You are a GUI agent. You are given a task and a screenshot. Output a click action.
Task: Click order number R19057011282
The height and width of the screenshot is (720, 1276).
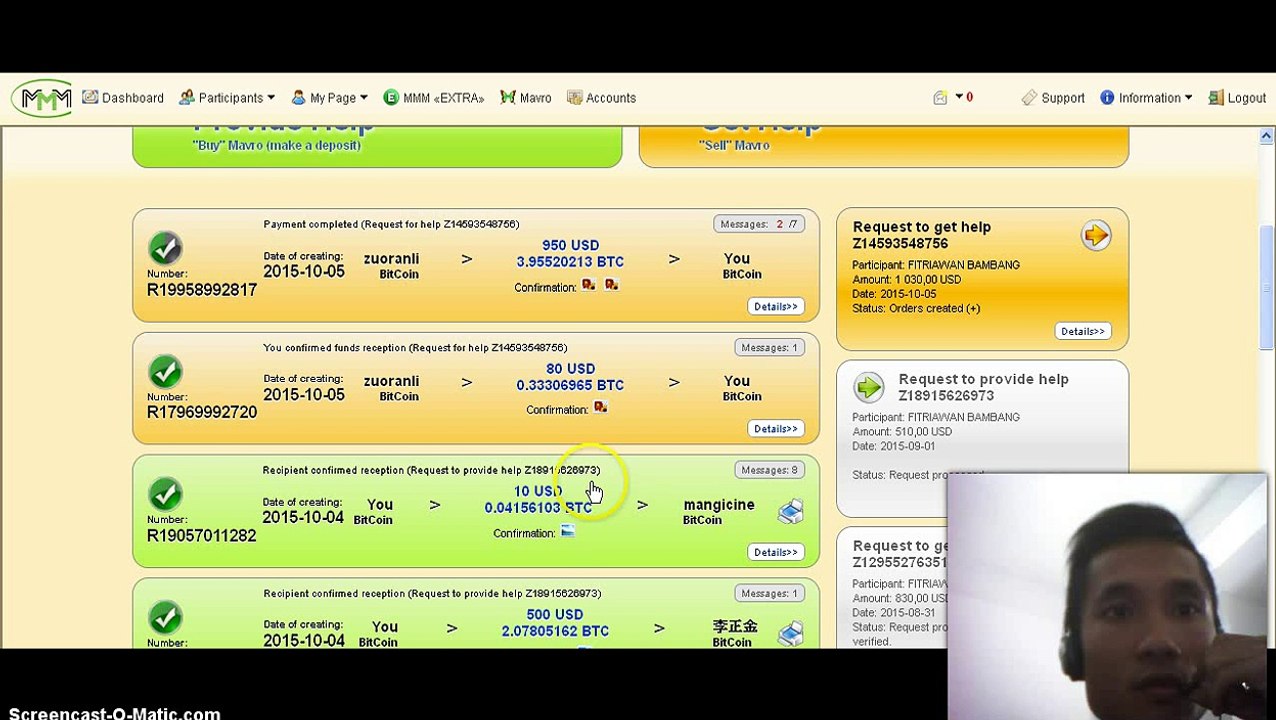[201, 536]
